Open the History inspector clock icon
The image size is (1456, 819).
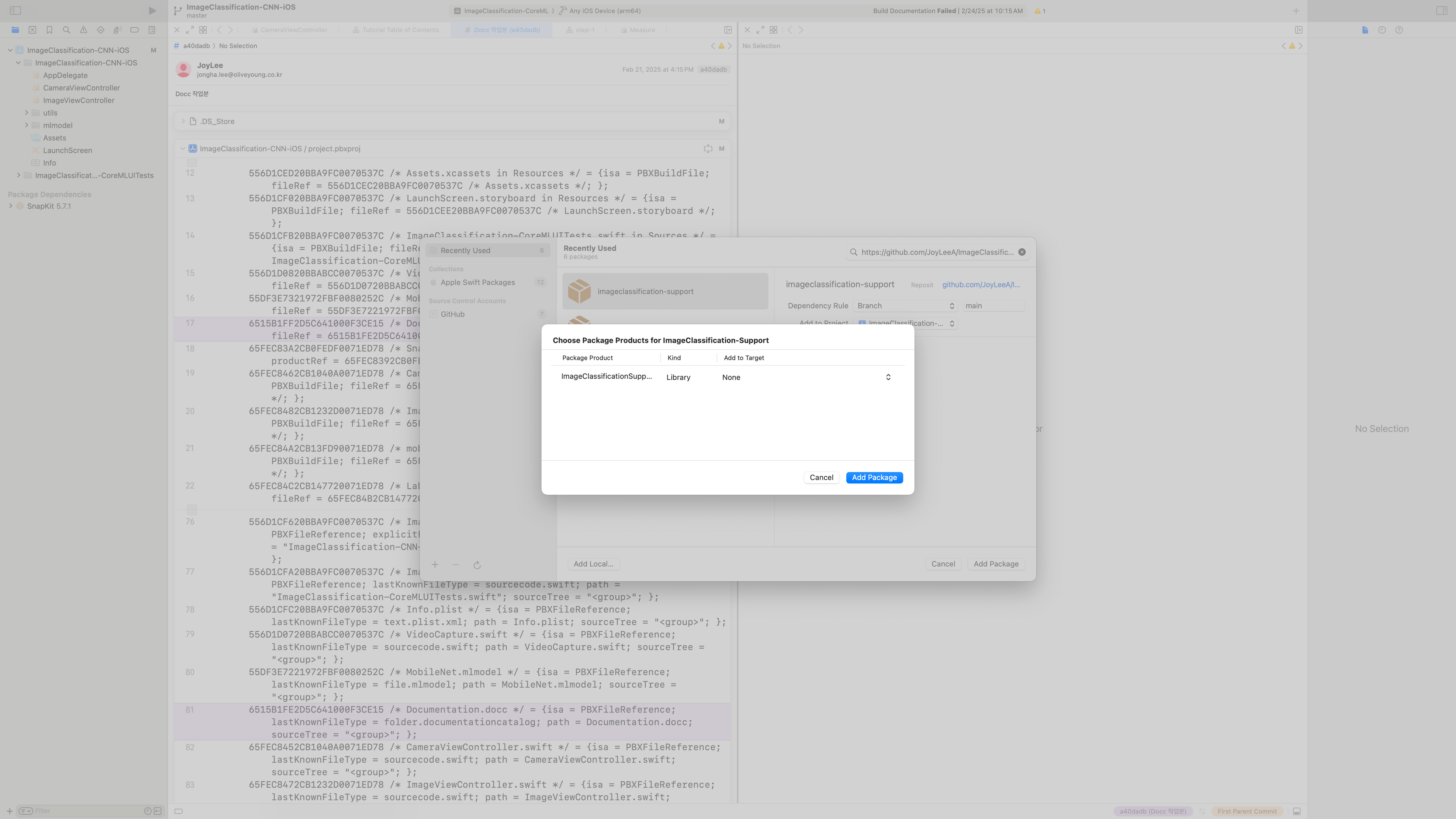point(1382,30)
